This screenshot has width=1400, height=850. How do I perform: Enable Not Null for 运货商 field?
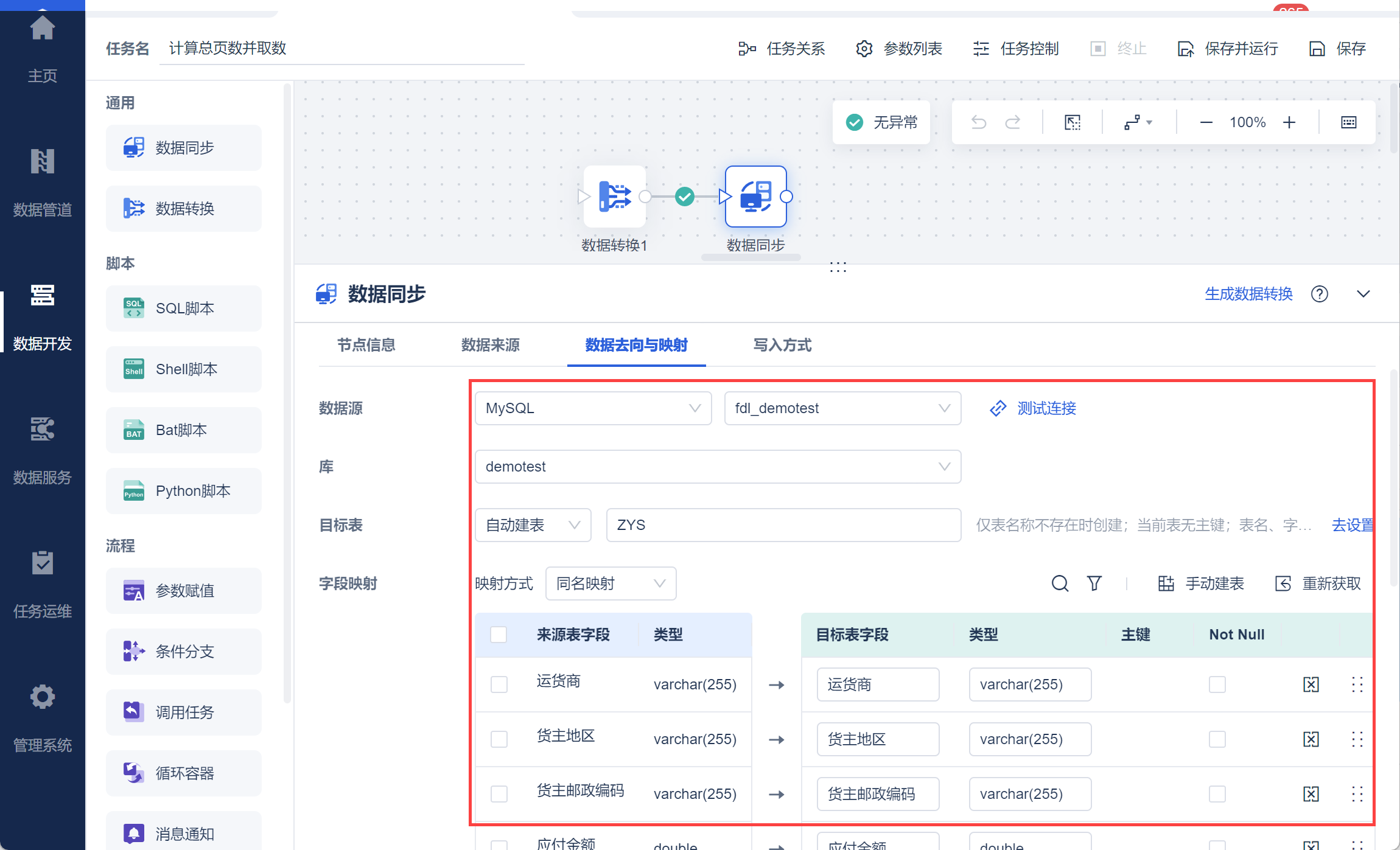1217,685
